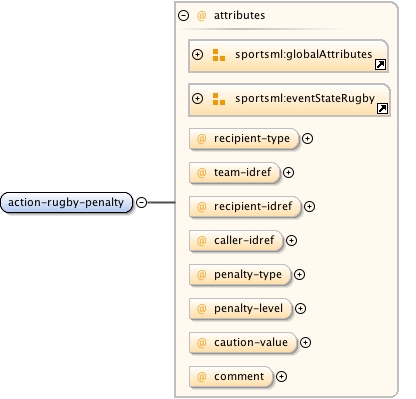The width and height of the screenshot is (416, 399).
Task: Expand the caution-value attribute
Action: coord(305,342)
